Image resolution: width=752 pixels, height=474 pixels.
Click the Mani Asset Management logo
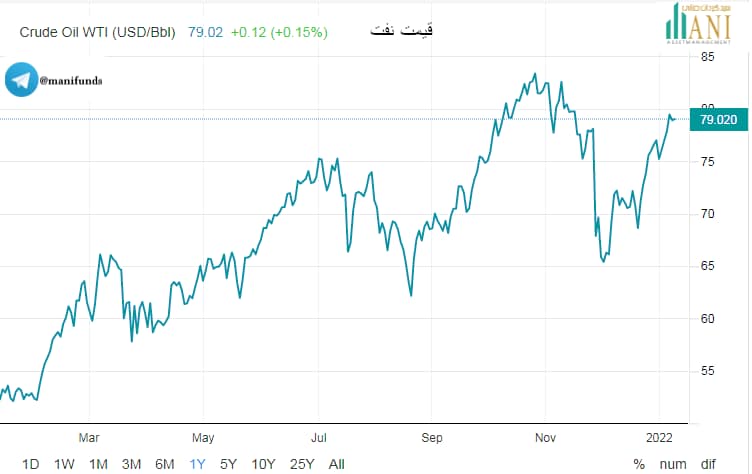coord(698,23)
